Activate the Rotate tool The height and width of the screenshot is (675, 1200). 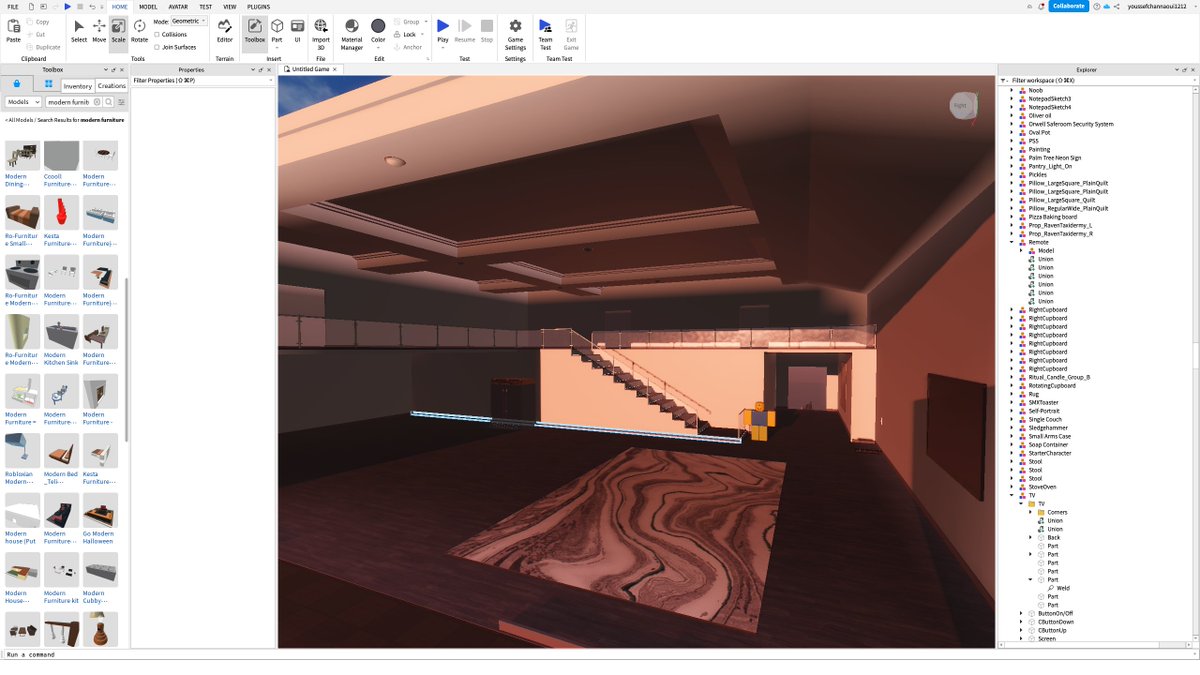pyautogui.click(x=139, y=31)
